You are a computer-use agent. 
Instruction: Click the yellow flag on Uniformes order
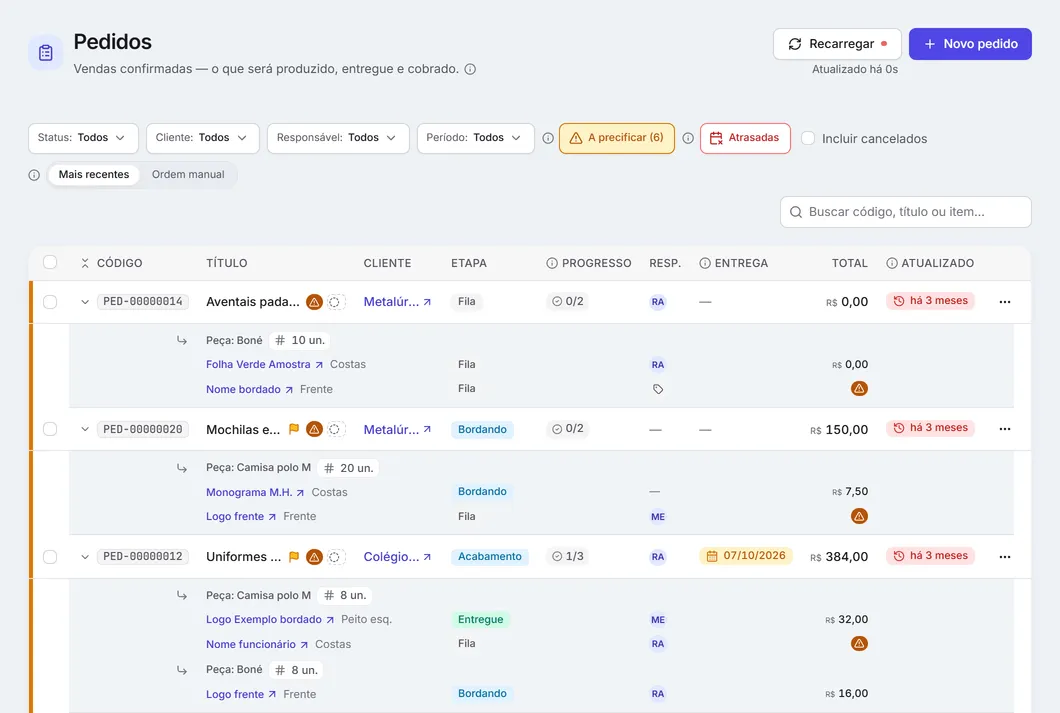[294, 556]
